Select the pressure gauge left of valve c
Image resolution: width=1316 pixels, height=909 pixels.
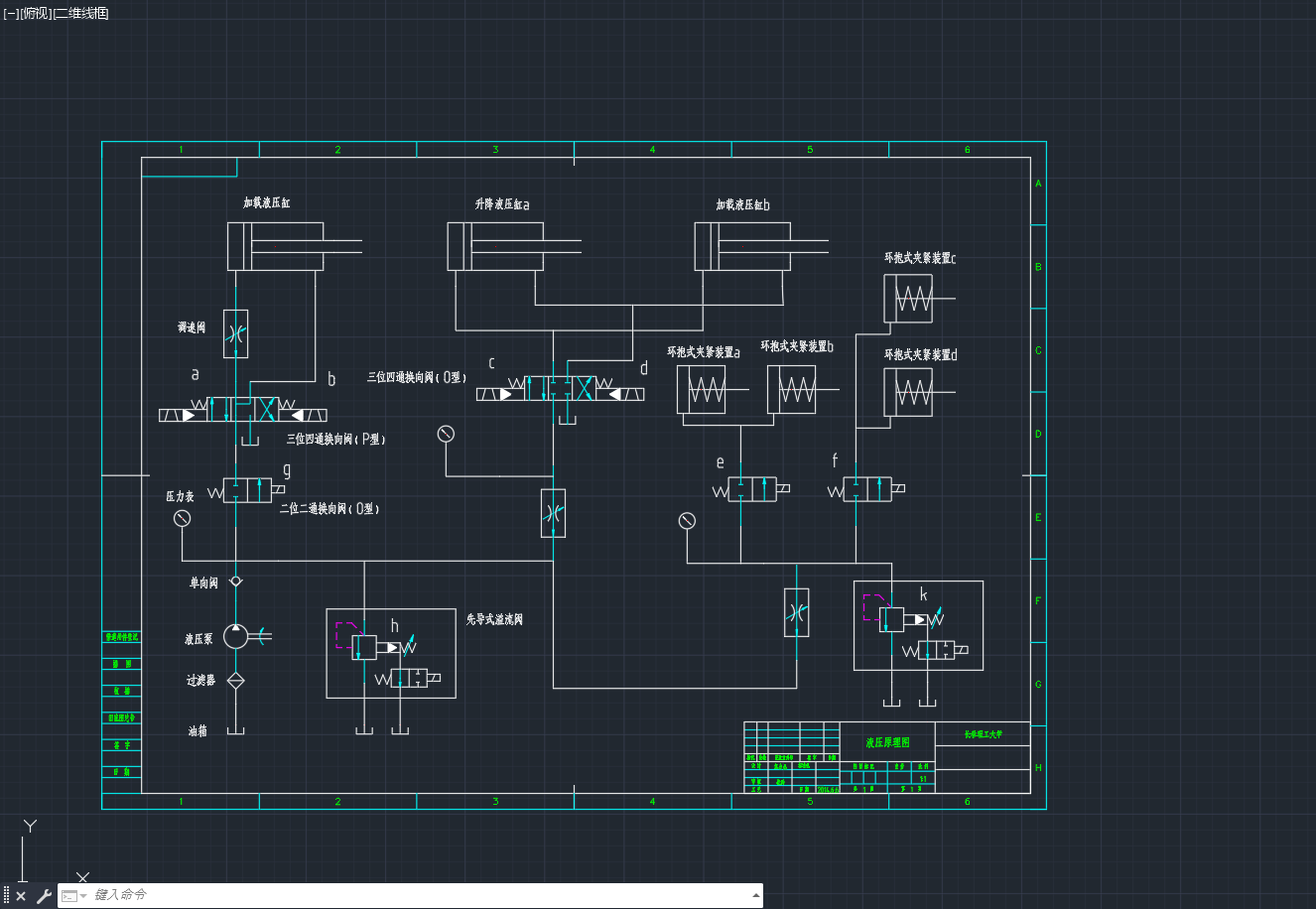(446, 434)
